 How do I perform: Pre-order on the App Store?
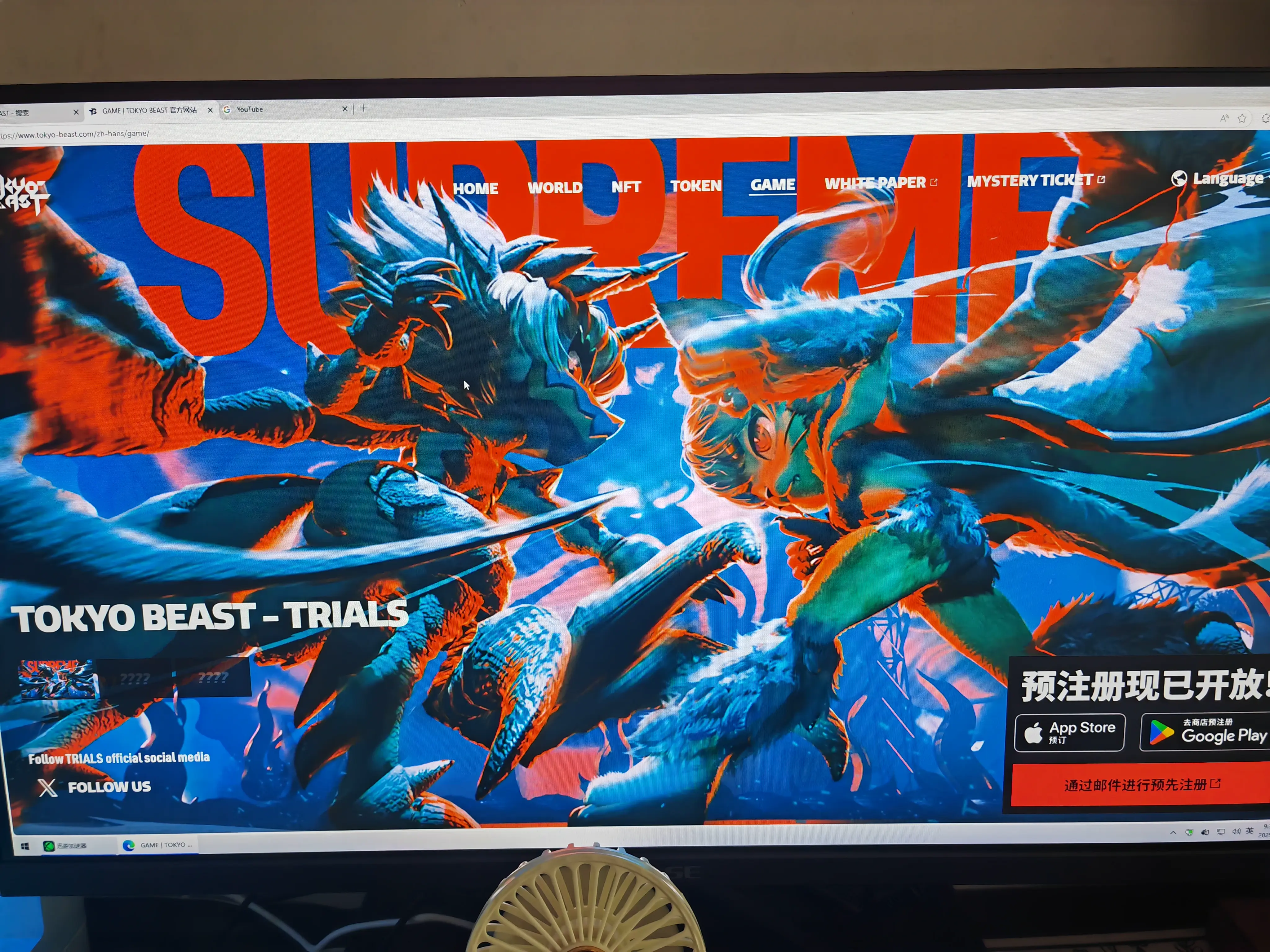1070,732
